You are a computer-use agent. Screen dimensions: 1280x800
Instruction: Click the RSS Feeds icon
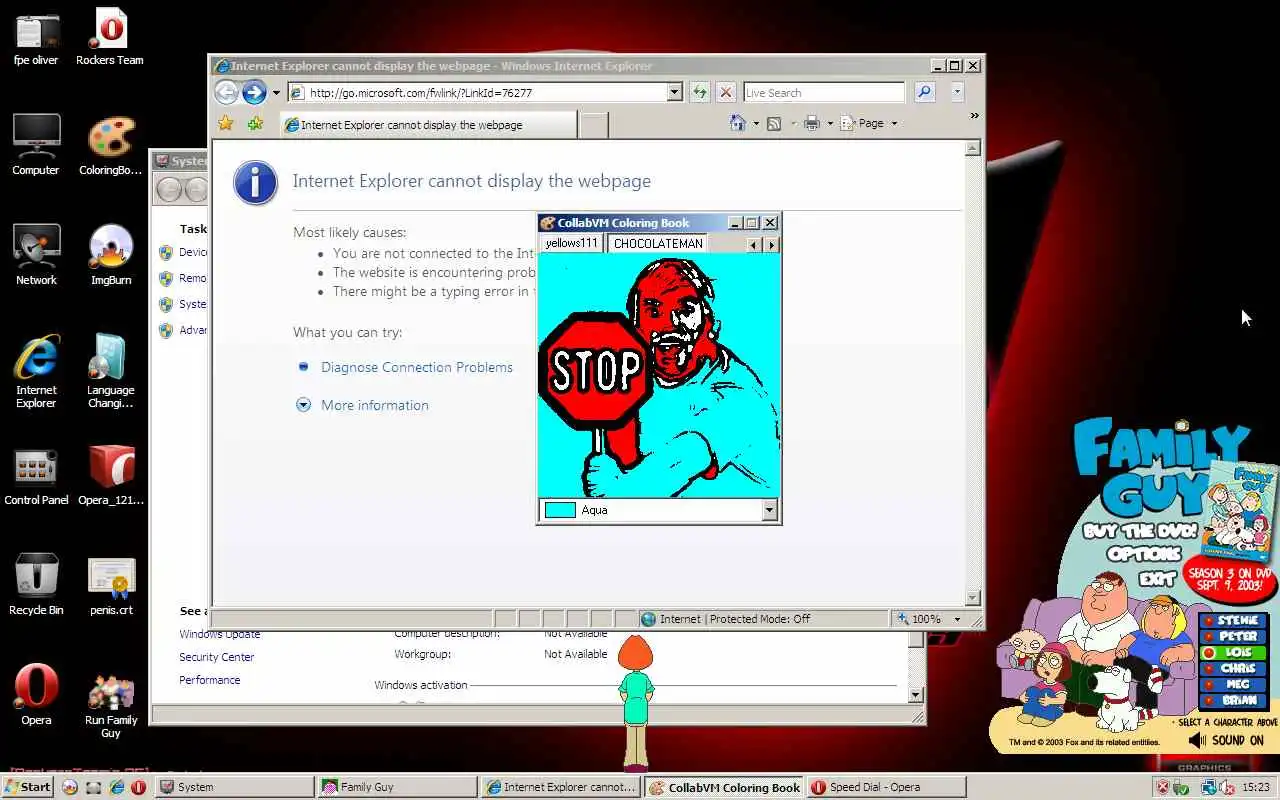click(x=774, y=123)
